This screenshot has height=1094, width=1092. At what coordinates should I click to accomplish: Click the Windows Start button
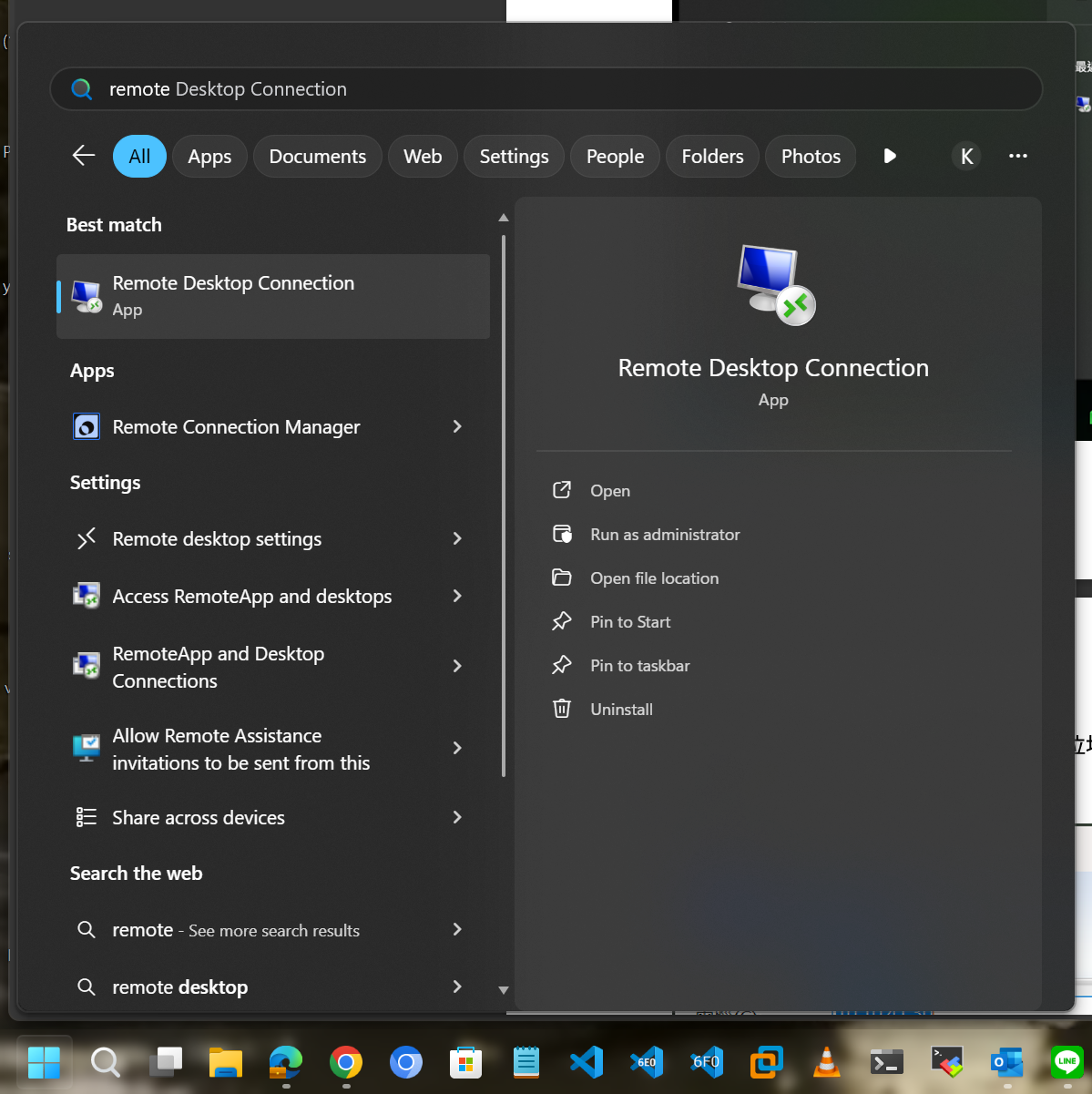pos(44,1062)
